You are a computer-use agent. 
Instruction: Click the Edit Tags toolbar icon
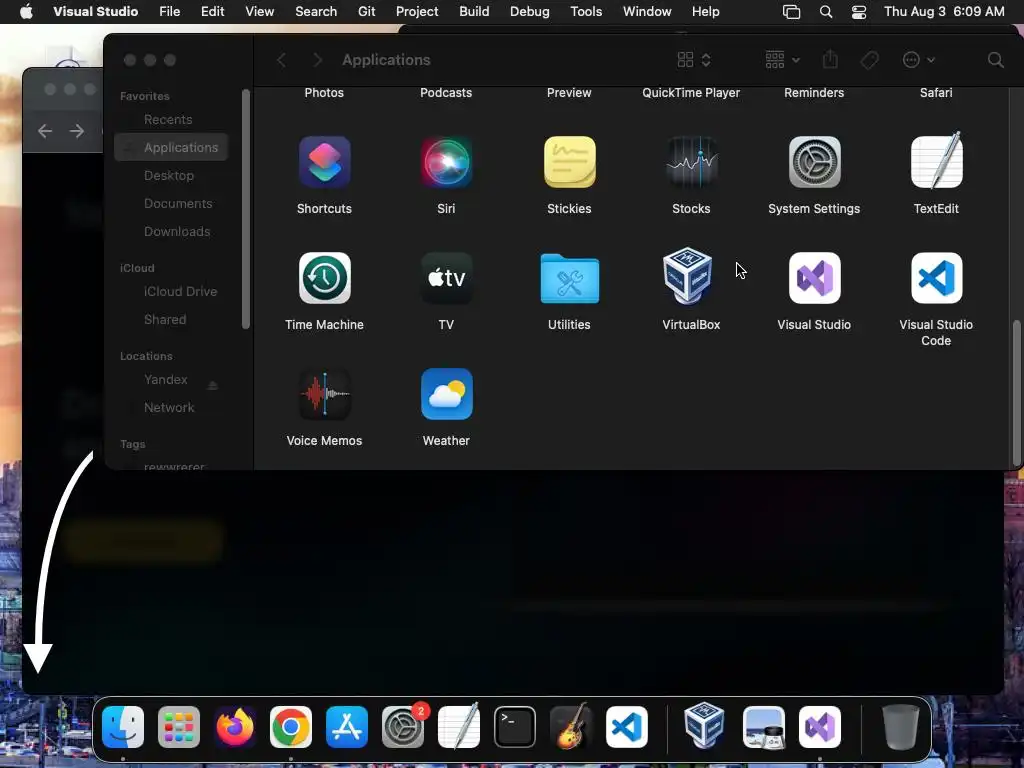(869, 60)
